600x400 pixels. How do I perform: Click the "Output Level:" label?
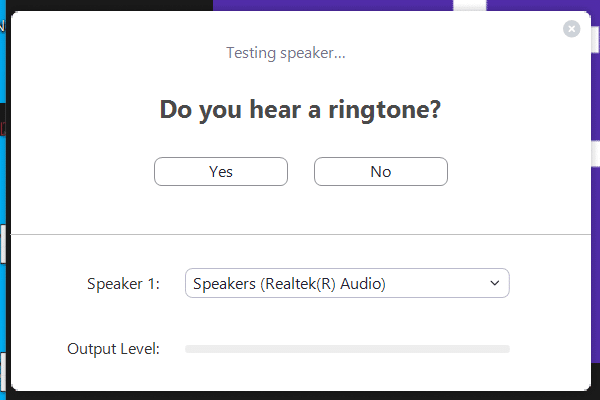[x=113, y=349]
